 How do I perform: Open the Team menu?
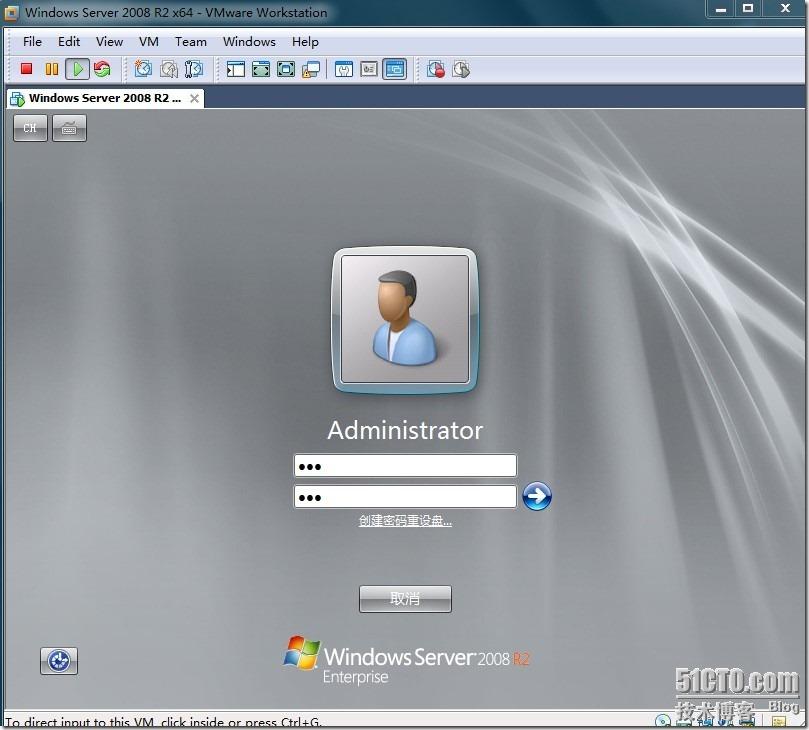(x=190, y=42)
